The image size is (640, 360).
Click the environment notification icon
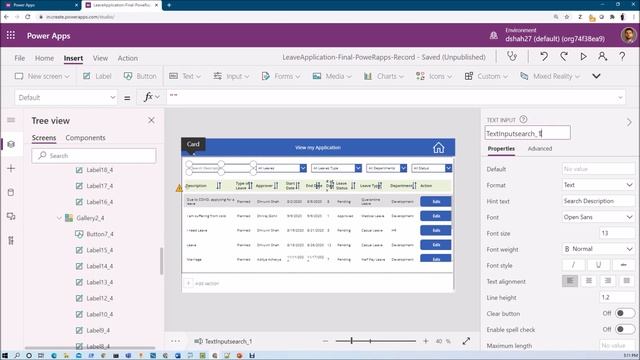493,36
